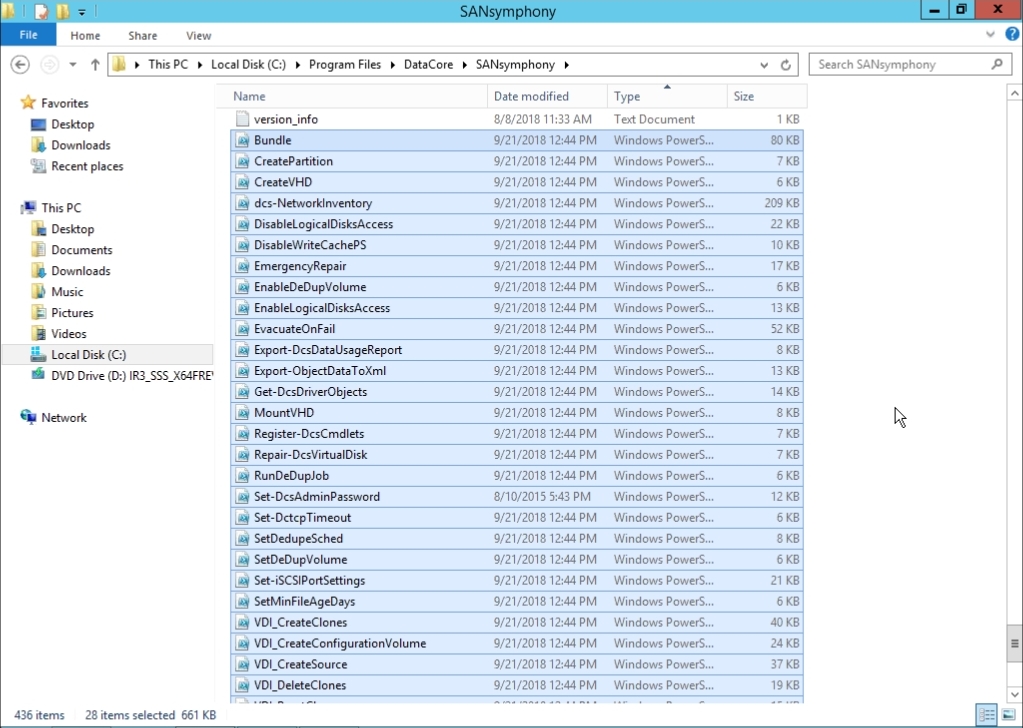
Task: Click the scrollbar up arrow
Action: [1014, 94]
